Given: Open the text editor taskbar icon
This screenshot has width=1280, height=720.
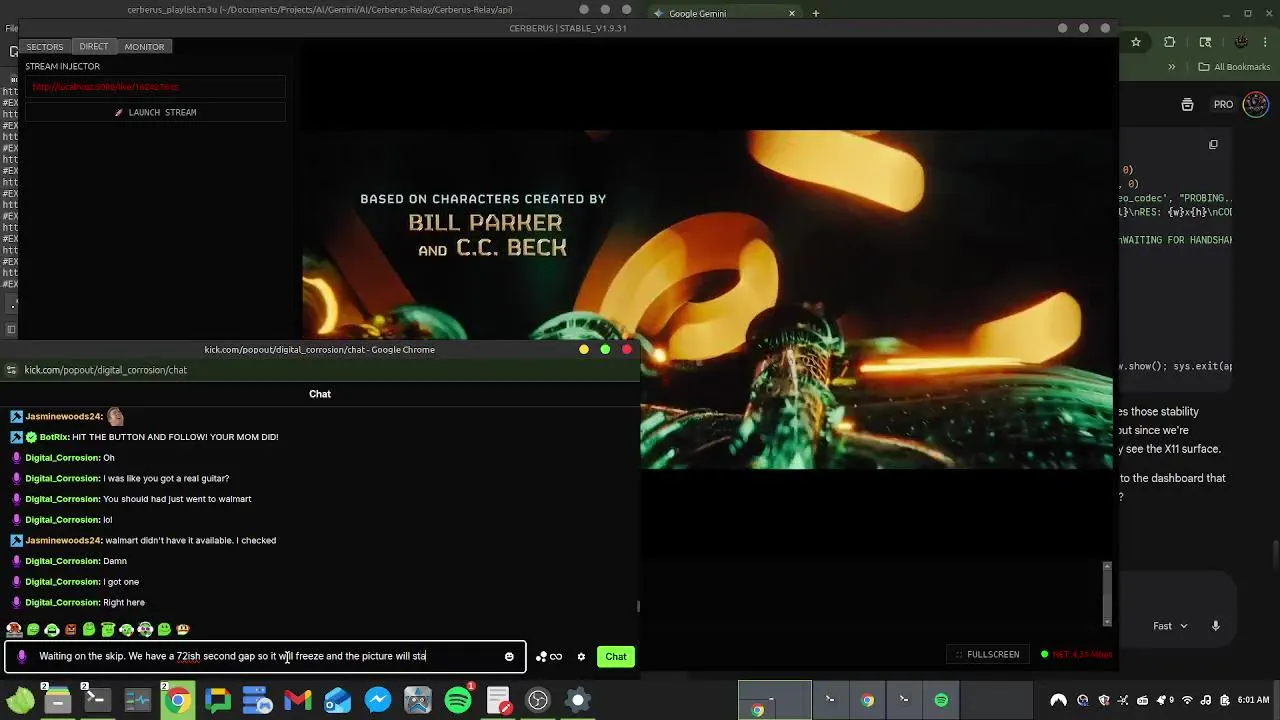Looking at the screenshot, I should coord(498,700).
